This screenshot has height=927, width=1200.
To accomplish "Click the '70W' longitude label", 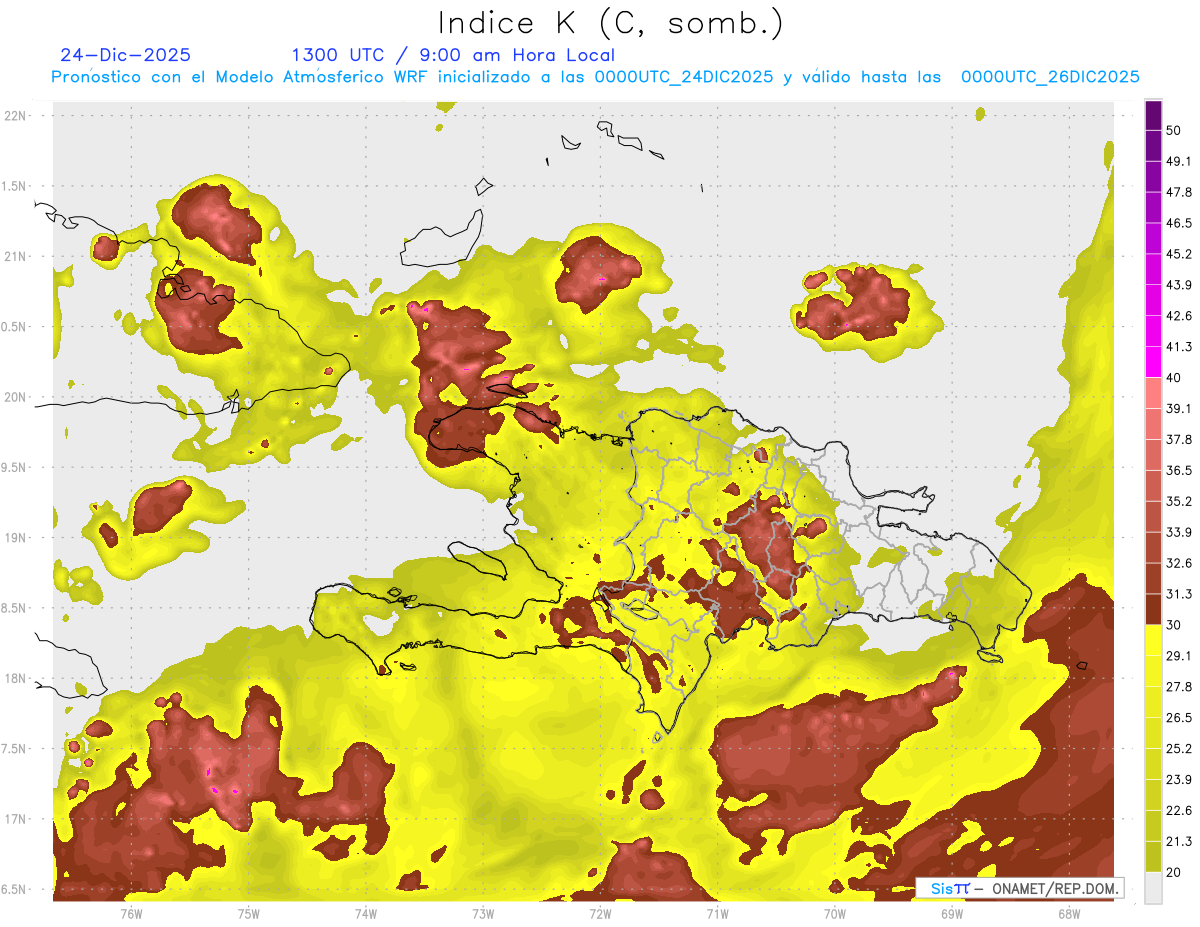I will 834,913.
